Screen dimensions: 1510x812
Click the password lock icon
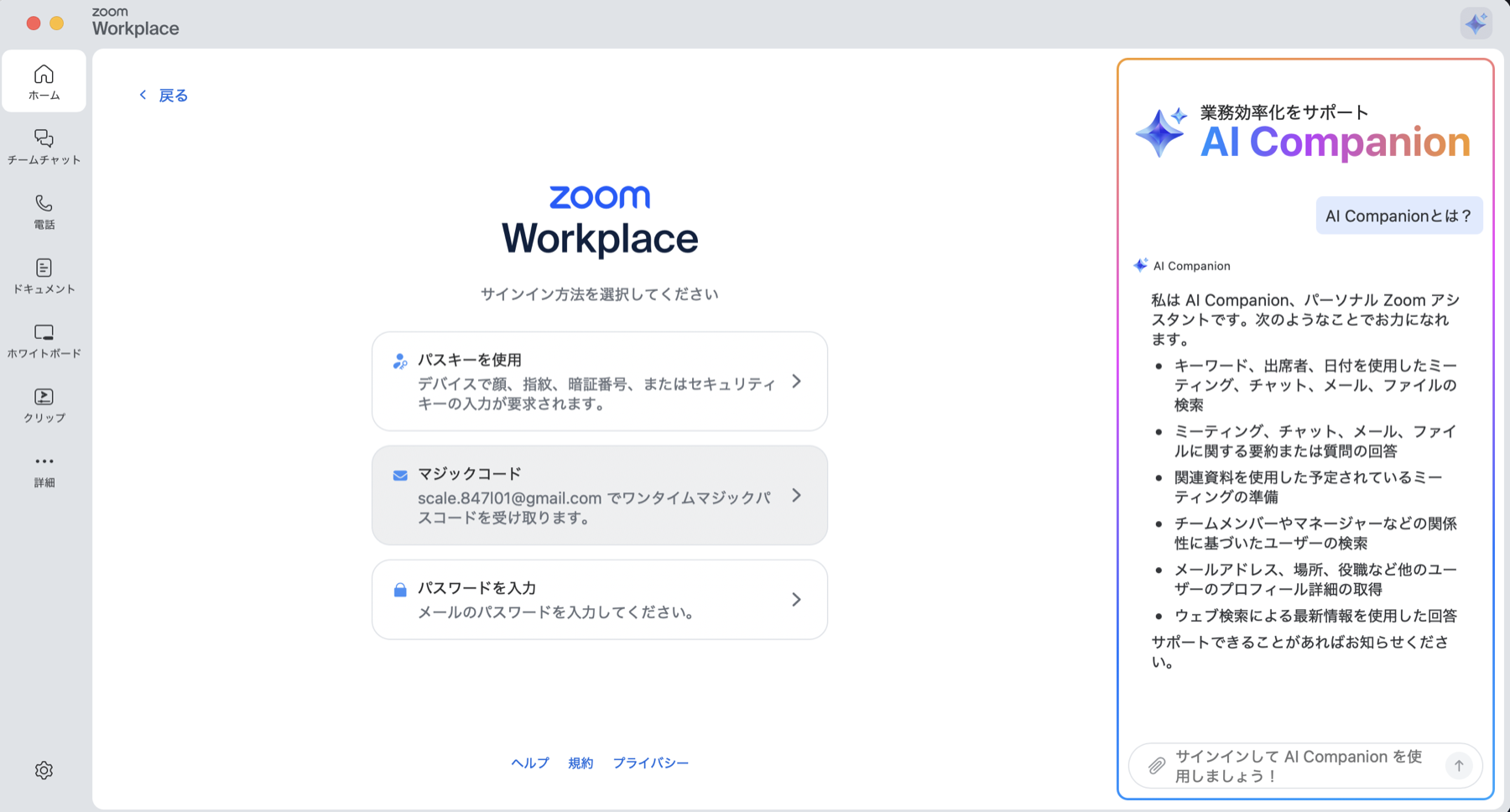click(400, 590)
